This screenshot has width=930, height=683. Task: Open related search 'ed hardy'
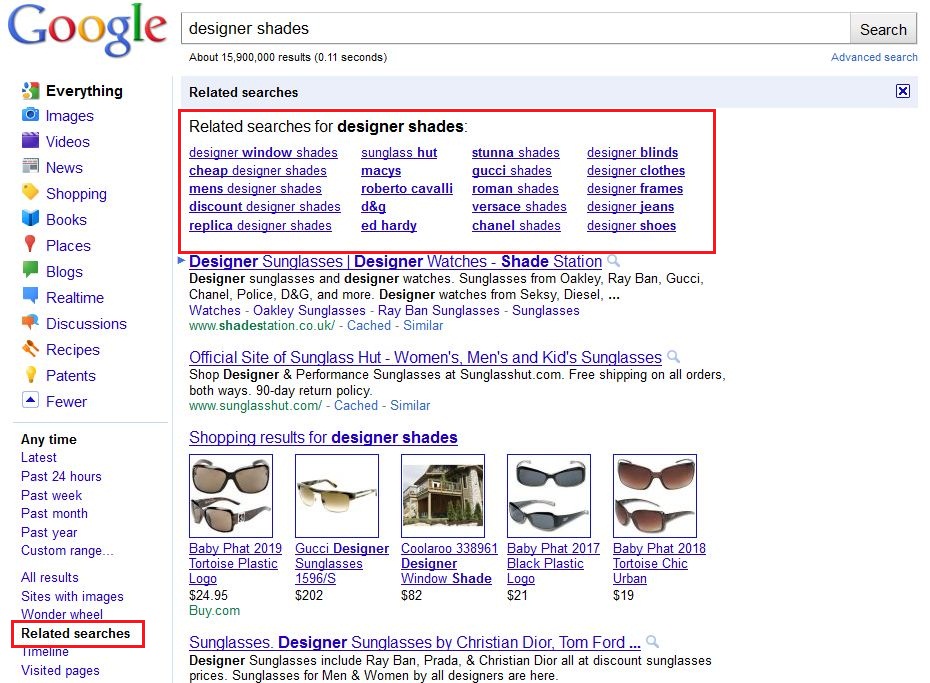(389, 226)
